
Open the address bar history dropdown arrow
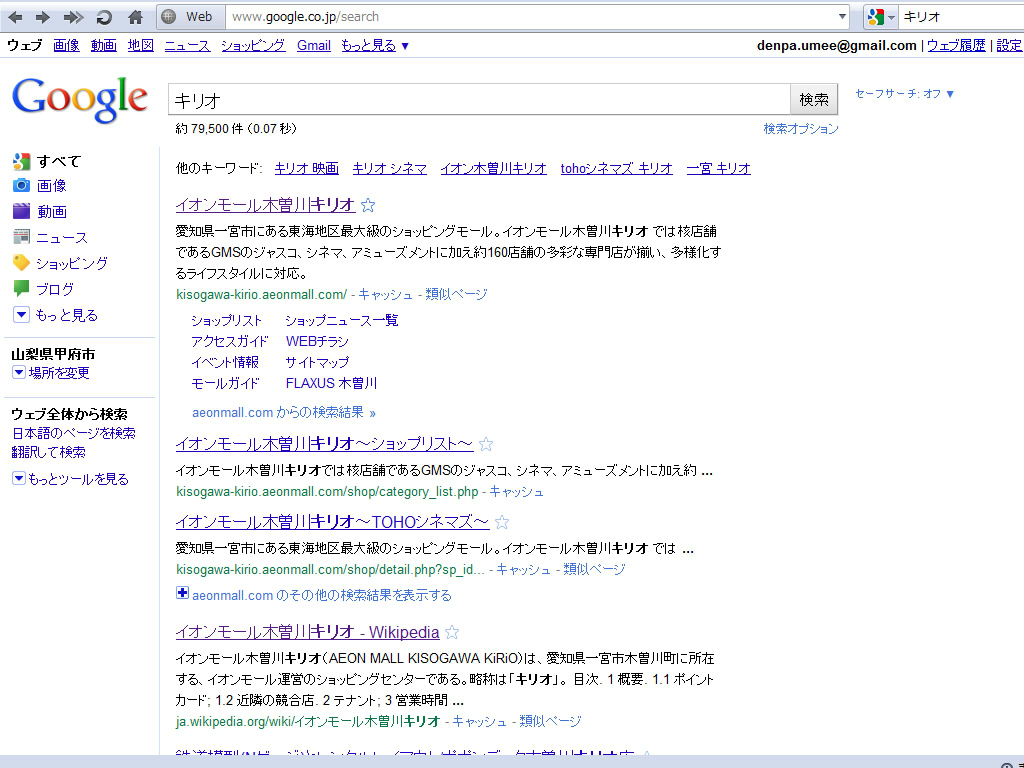[842, 17]
